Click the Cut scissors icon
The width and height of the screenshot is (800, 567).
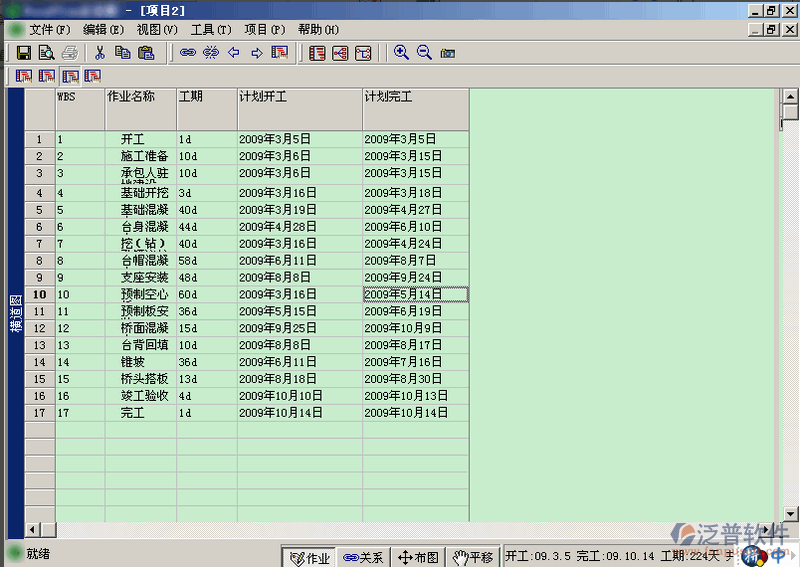click(x=100, y=53)
